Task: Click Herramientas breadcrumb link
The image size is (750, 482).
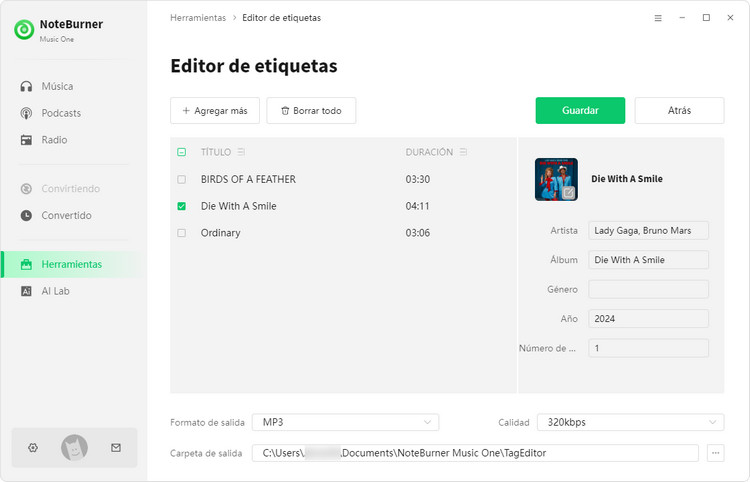Action: pos(198,18)
